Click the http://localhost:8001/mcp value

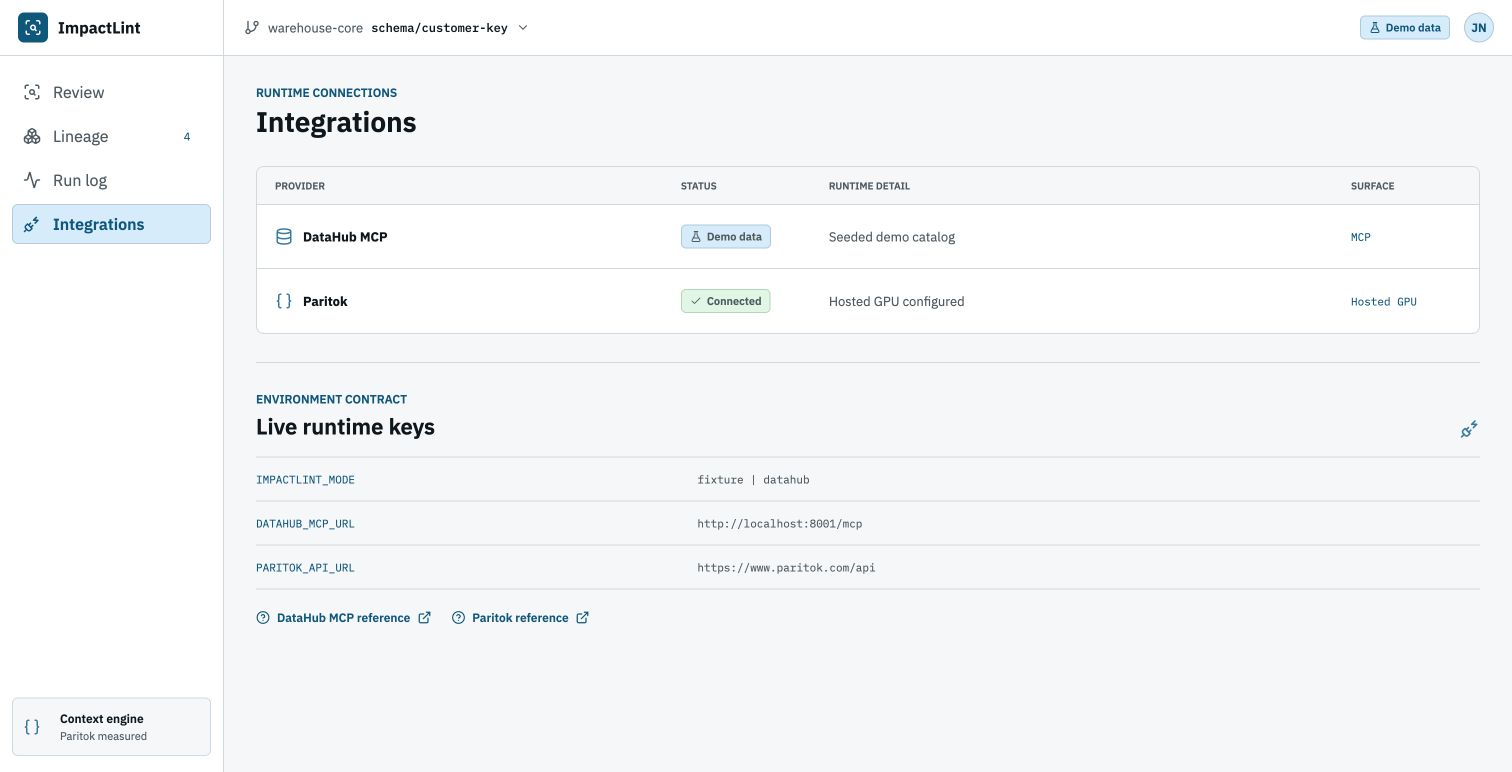click(780, 524)
